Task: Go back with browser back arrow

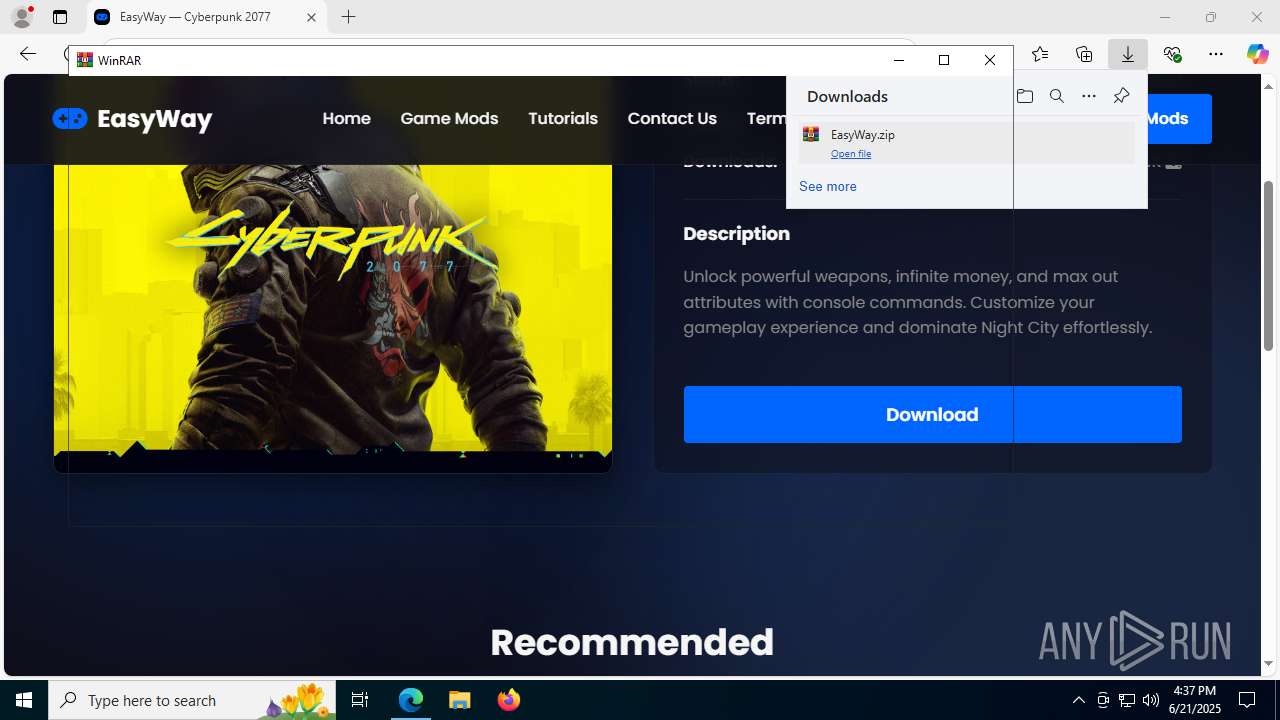Action: pos(28,54)
